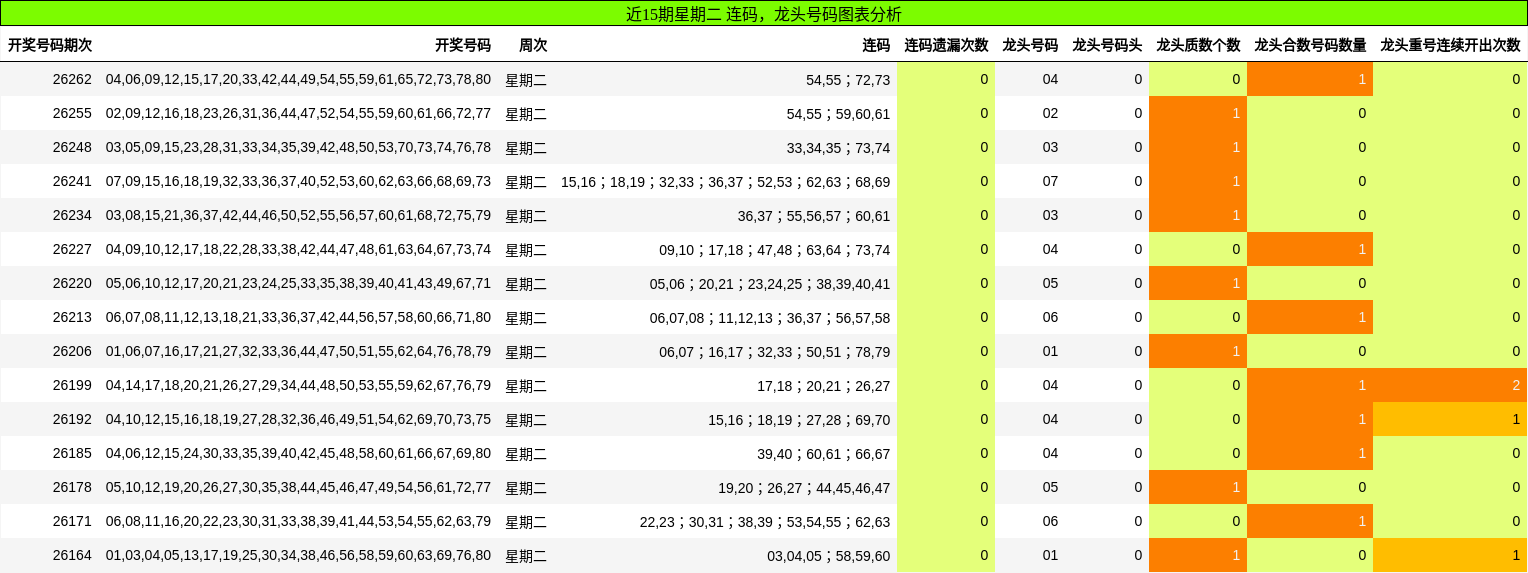Click the 连码 cell 54,55；59,60,61

(838, 114)
